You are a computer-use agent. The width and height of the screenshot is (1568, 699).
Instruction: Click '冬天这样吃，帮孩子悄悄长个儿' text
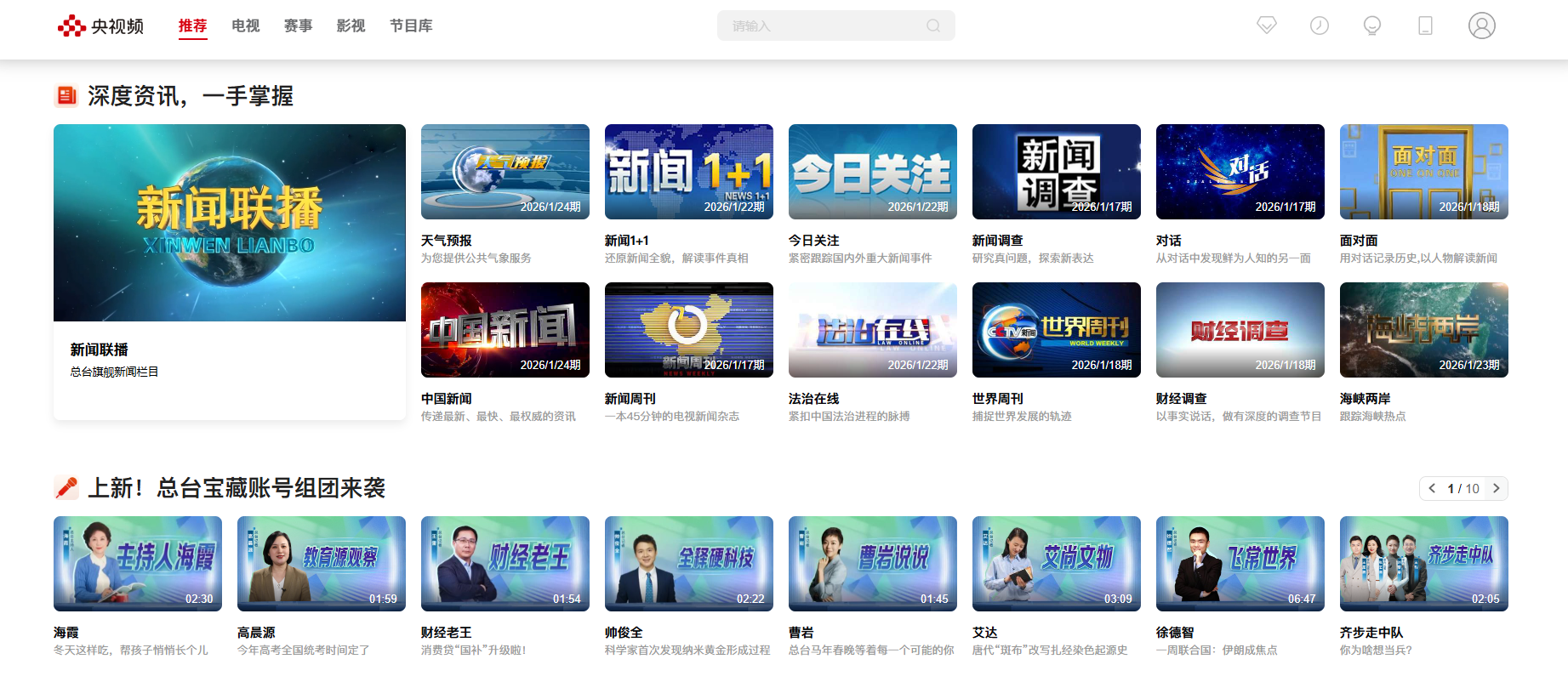coord(131,650)
